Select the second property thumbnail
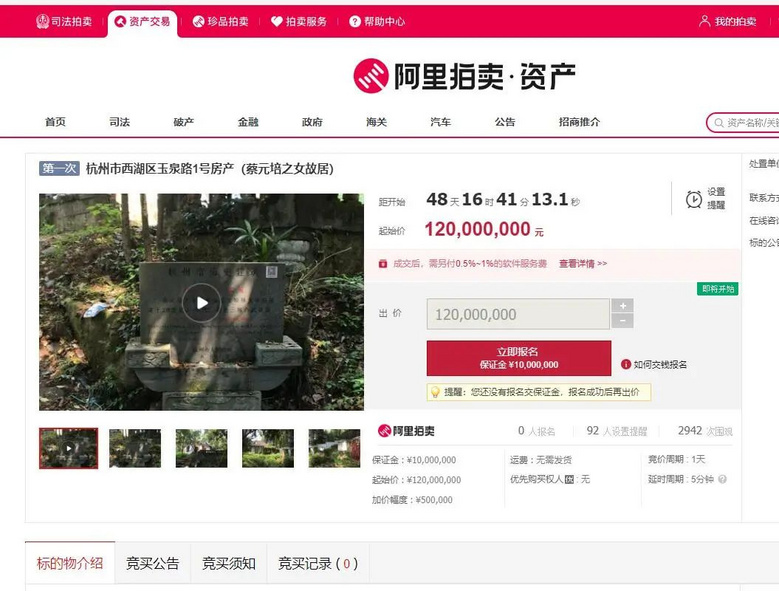Viewport: 779px width, 591px height. 135,448
